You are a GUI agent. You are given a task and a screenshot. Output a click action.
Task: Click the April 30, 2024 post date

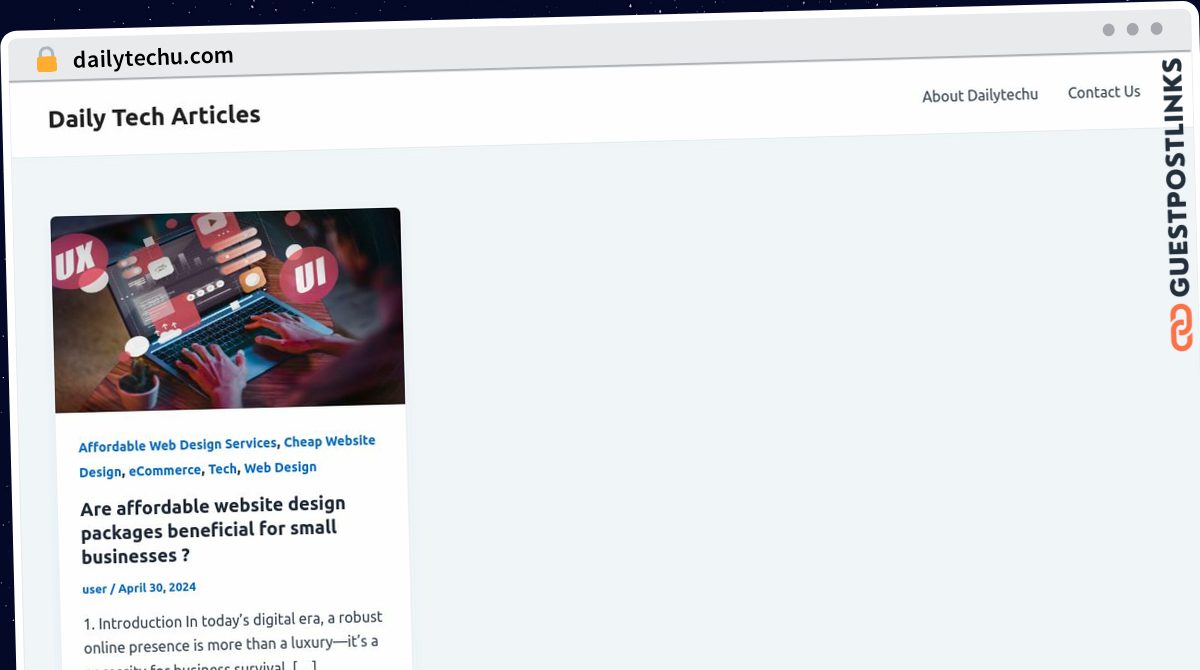click(157, 588)
